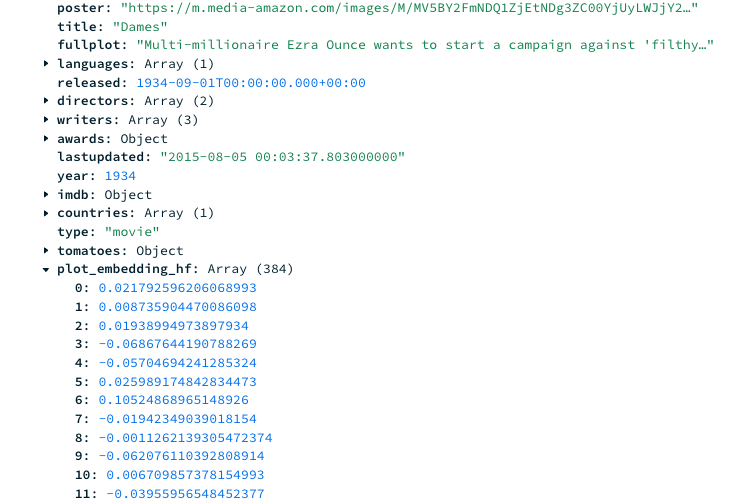
Task: Expand the languages array
Action: pyautogui.click(x=46, y=63)
